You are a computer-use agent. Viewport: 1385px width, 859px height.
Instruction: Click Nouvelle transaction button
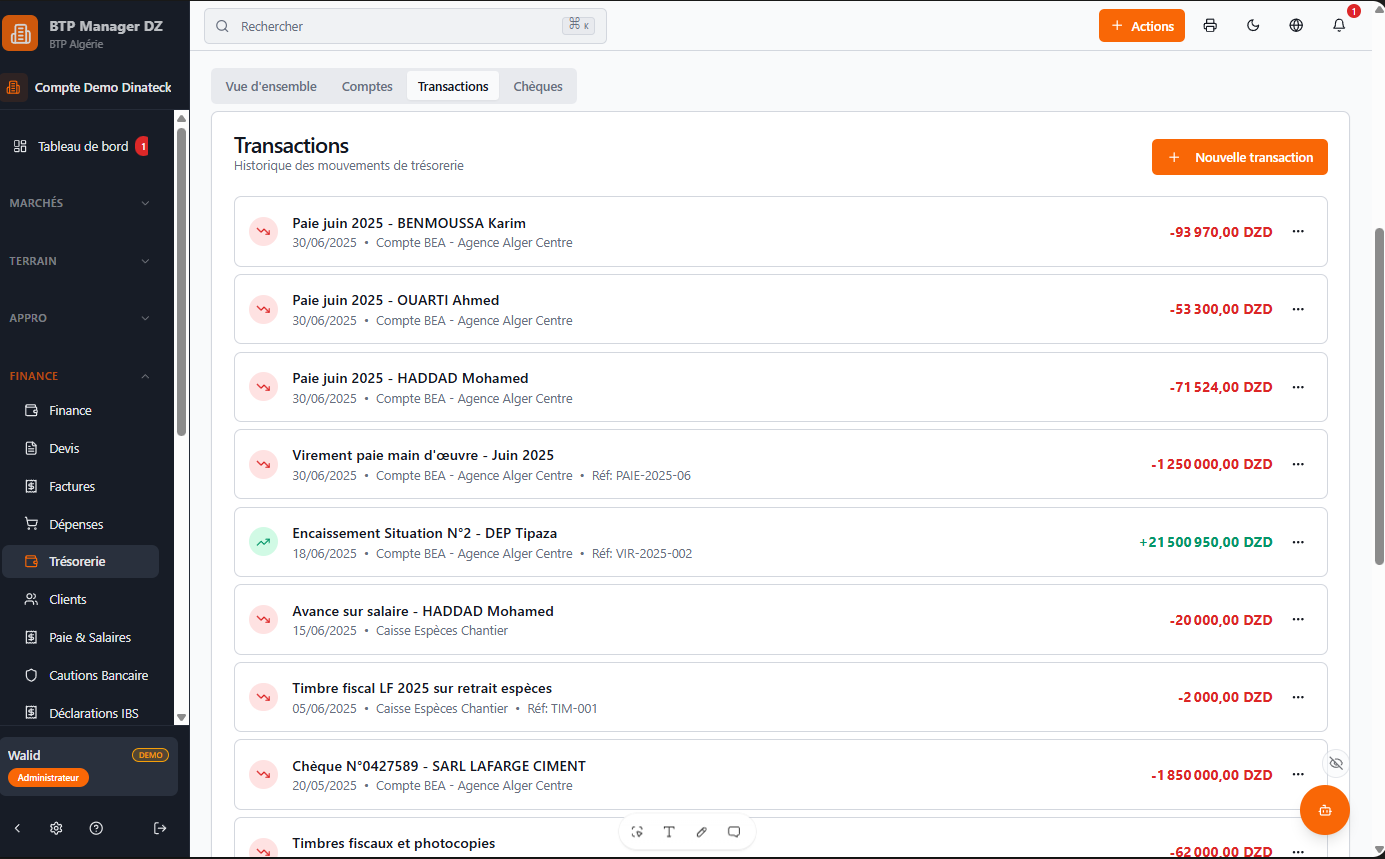[1240, 157]
